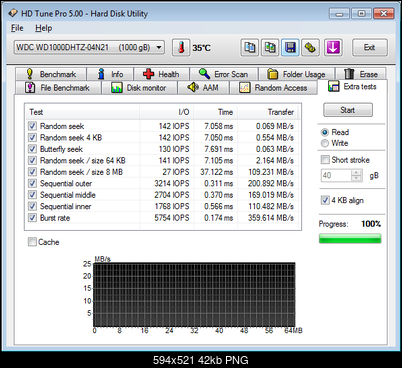The height and width of the screenshot is (368, 402).
Task: Click the Transfer column header
Action: [268, 112]
